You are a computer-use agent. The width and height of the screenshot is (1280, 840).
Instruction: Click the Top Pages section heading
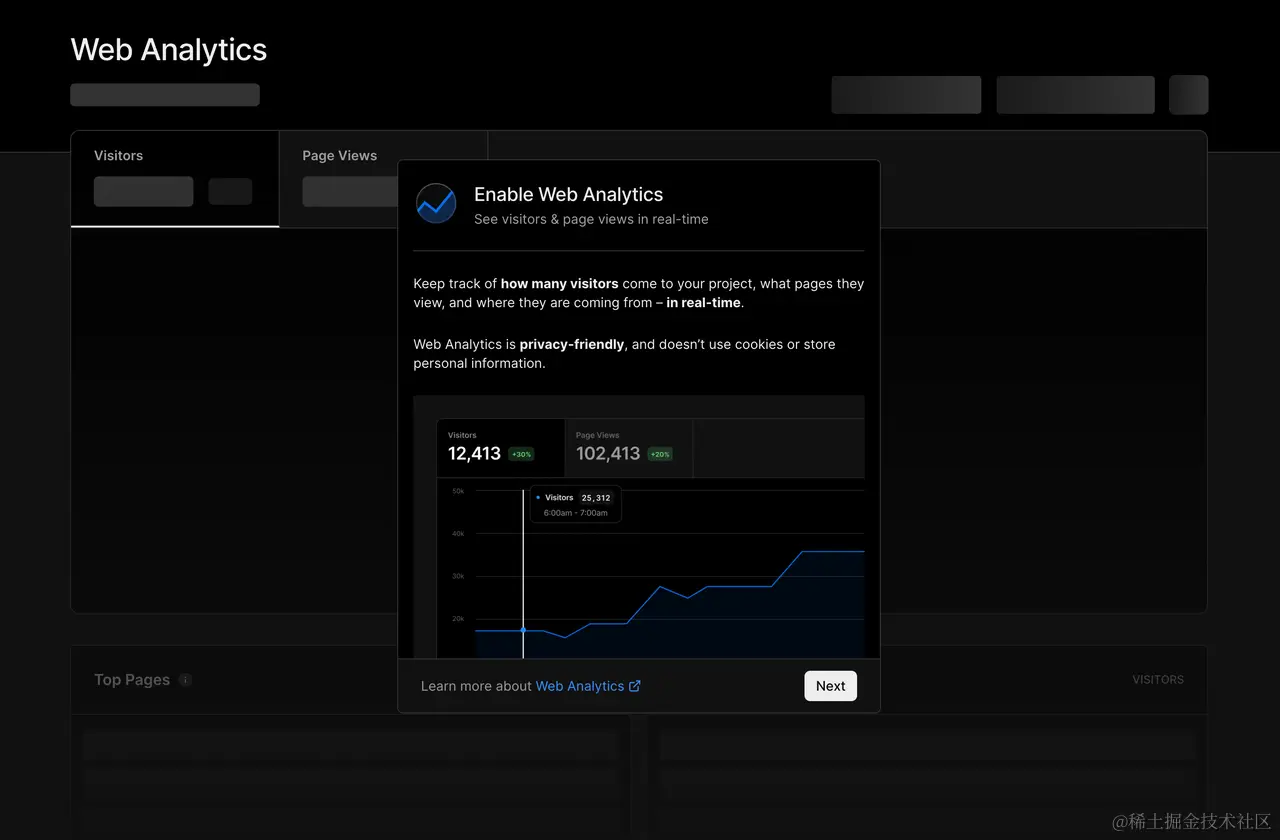coord(132,680)
